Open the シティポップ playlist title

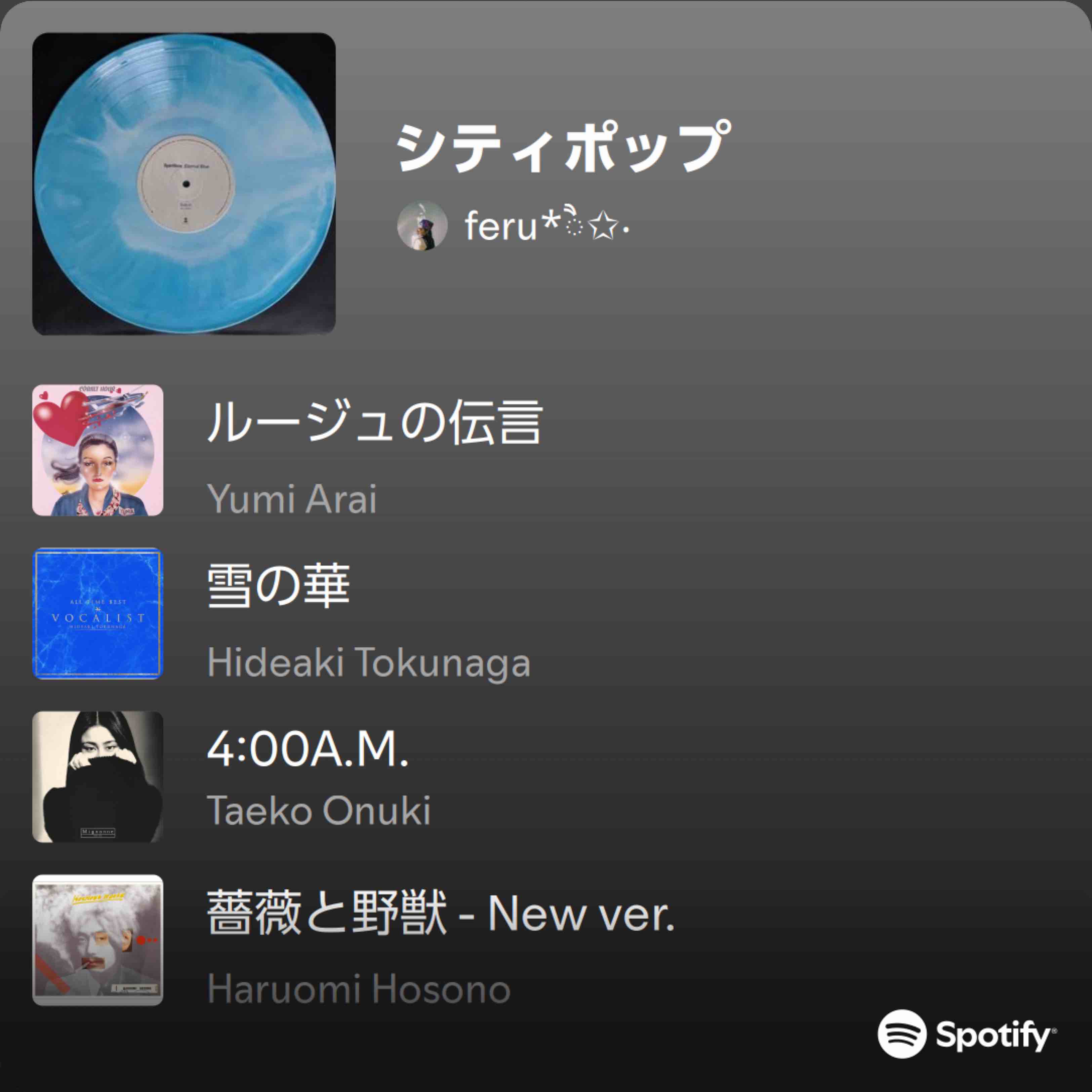click(562, 147)
